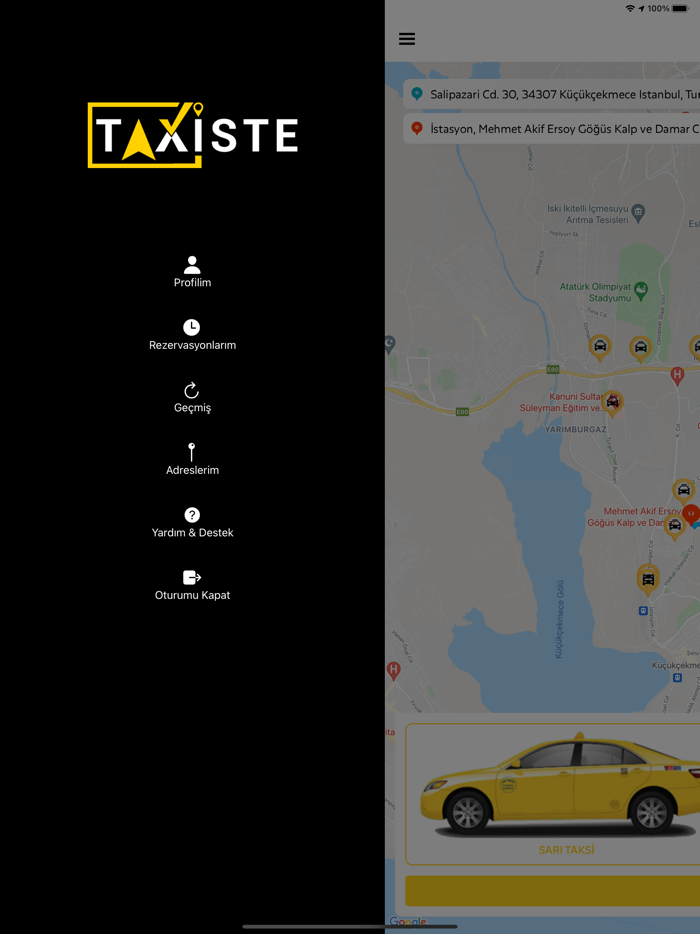Tap the red destination marker on the map
The height and width of the screenshot is (934, 700).
(691, 514)
